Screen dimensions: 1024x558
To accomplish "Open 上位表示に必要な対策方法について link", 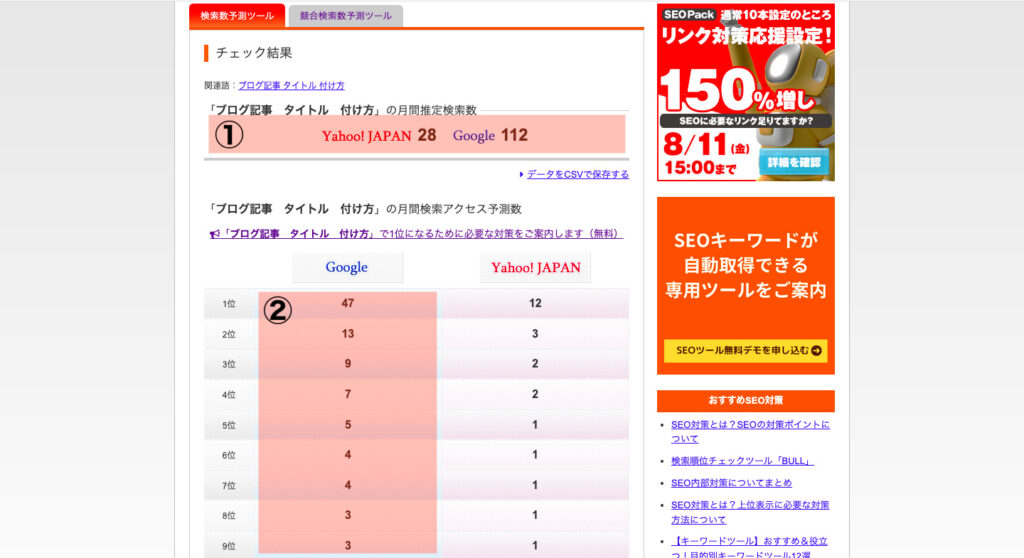I will click(x=750, y=512).
